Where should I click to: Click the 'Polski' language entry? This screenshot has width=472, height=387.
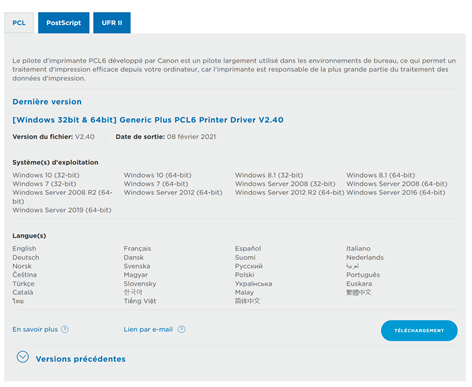pos(245,275)
